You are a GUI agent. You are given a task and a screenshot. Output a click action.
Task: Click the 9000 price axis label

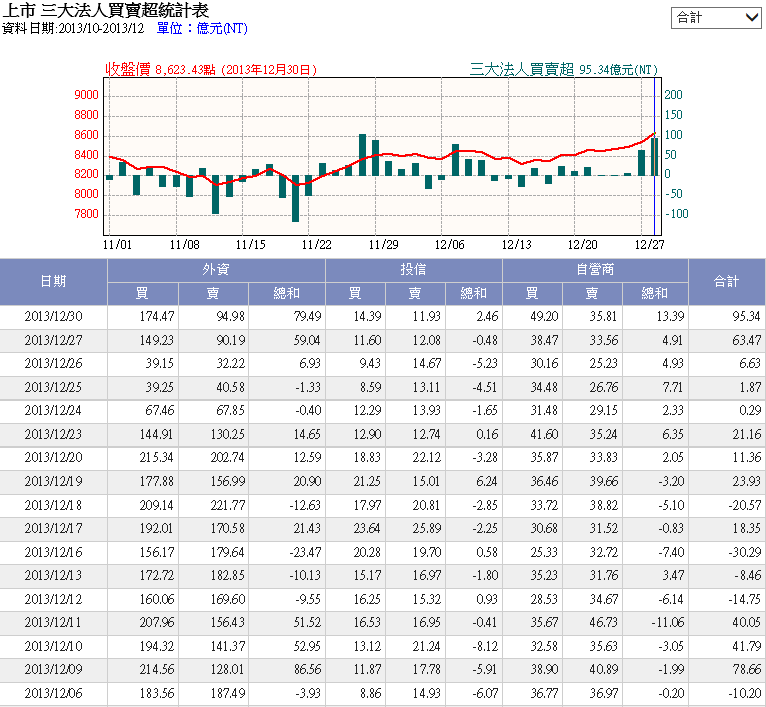point(86,95)
